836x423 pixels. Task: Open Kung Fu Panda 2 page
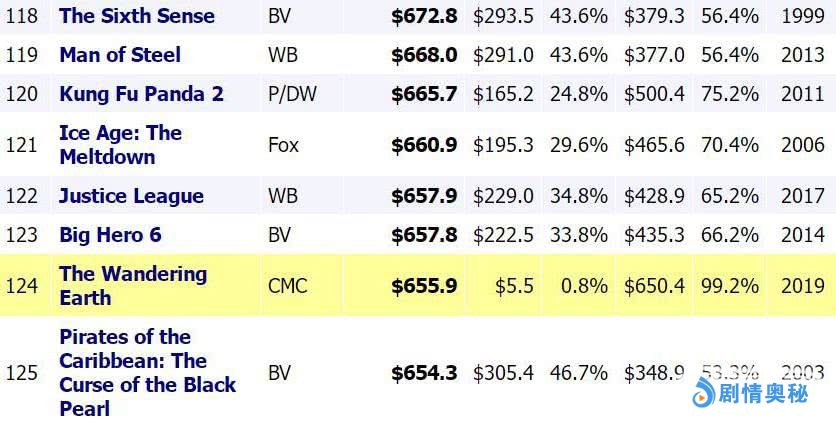[x=141, y=94]
